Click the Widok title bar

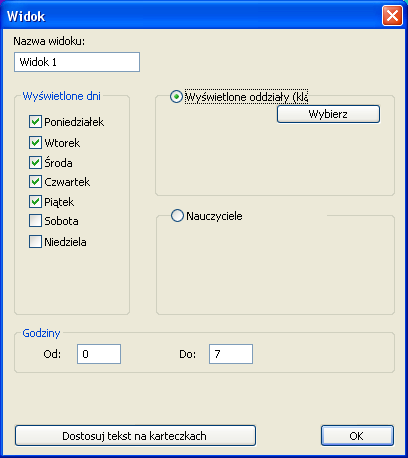(192, 16)
